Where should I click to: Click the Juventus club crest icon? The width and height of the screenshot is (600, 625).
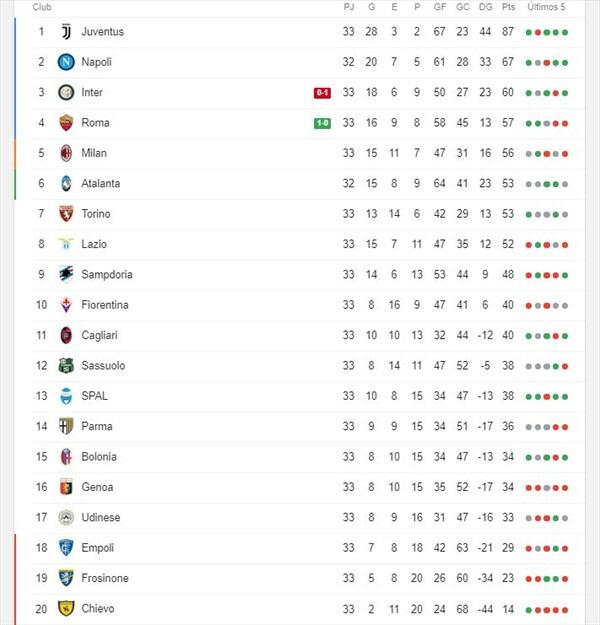coord(66,32)
